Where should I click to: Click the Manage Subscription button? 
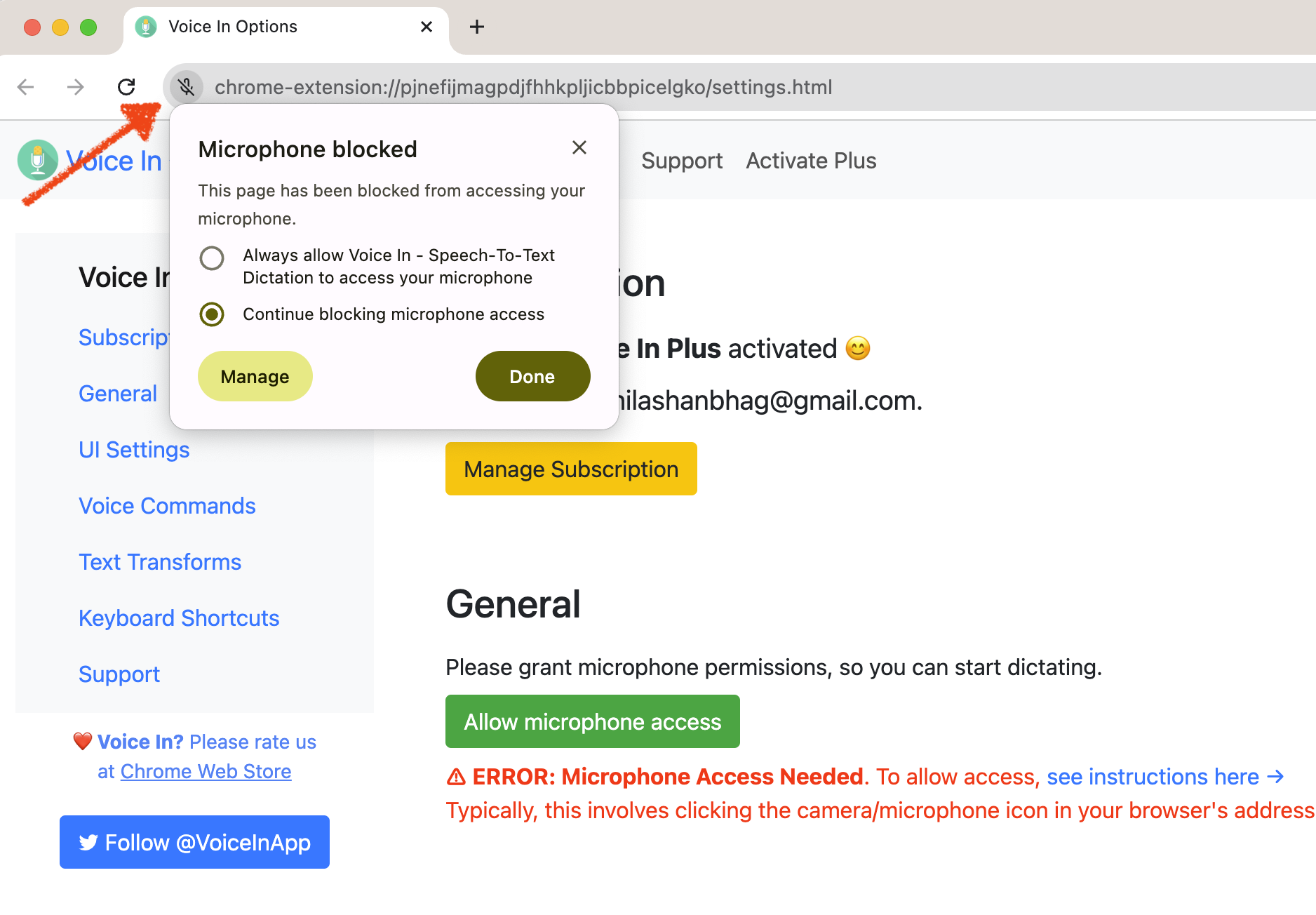pos(571,469)
